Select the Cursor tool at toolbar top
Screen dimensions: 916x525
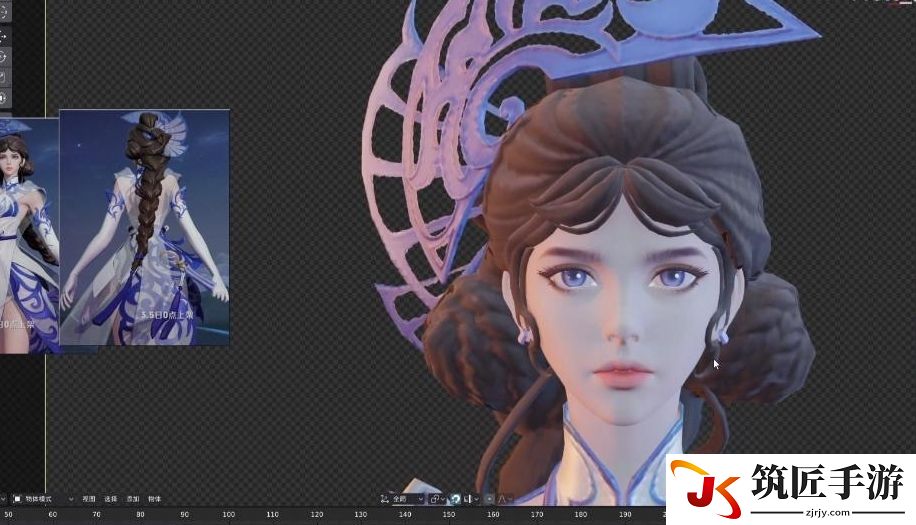pos(5,12)
